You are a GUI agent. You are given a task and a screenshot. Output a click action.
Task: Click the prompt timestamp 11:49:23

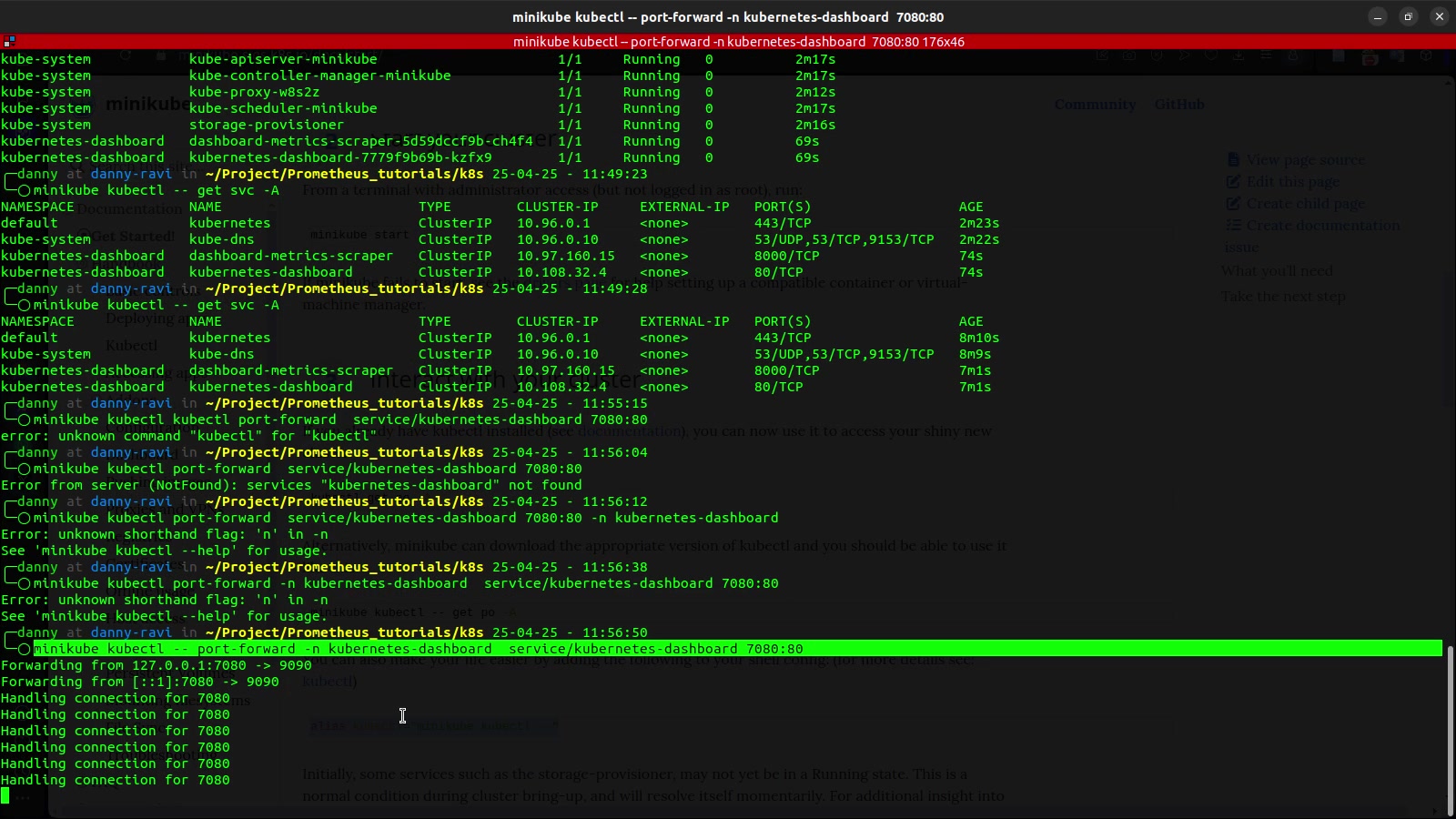point(615,174)
